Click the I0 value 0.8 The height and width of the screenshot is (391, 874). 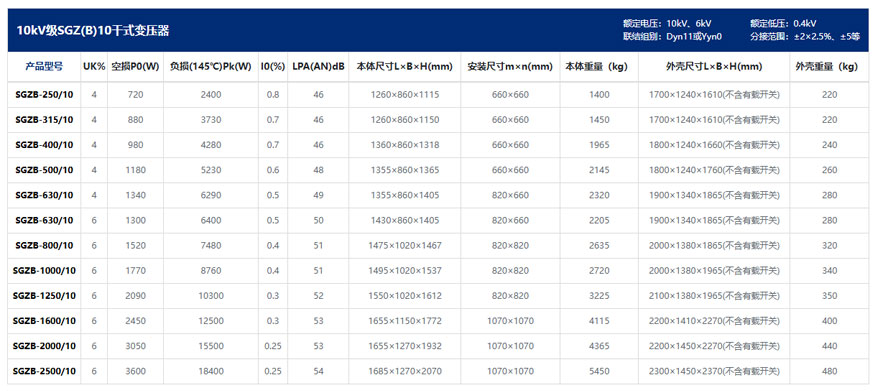[273, 95]
